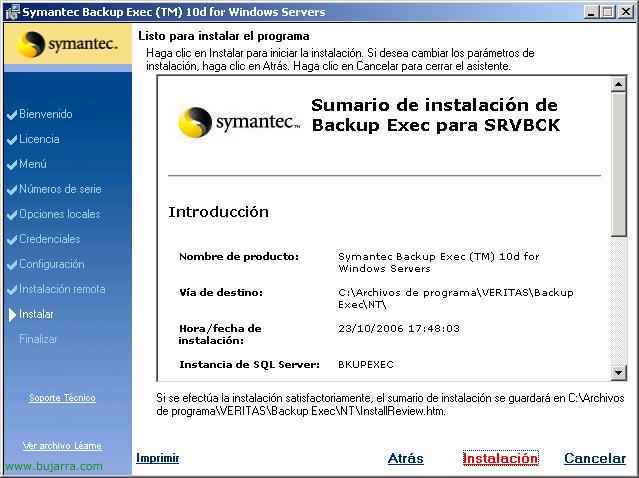639x478 pixels.
Task: Click the installer icon in the title bar
Action: [x=11, y=11]
